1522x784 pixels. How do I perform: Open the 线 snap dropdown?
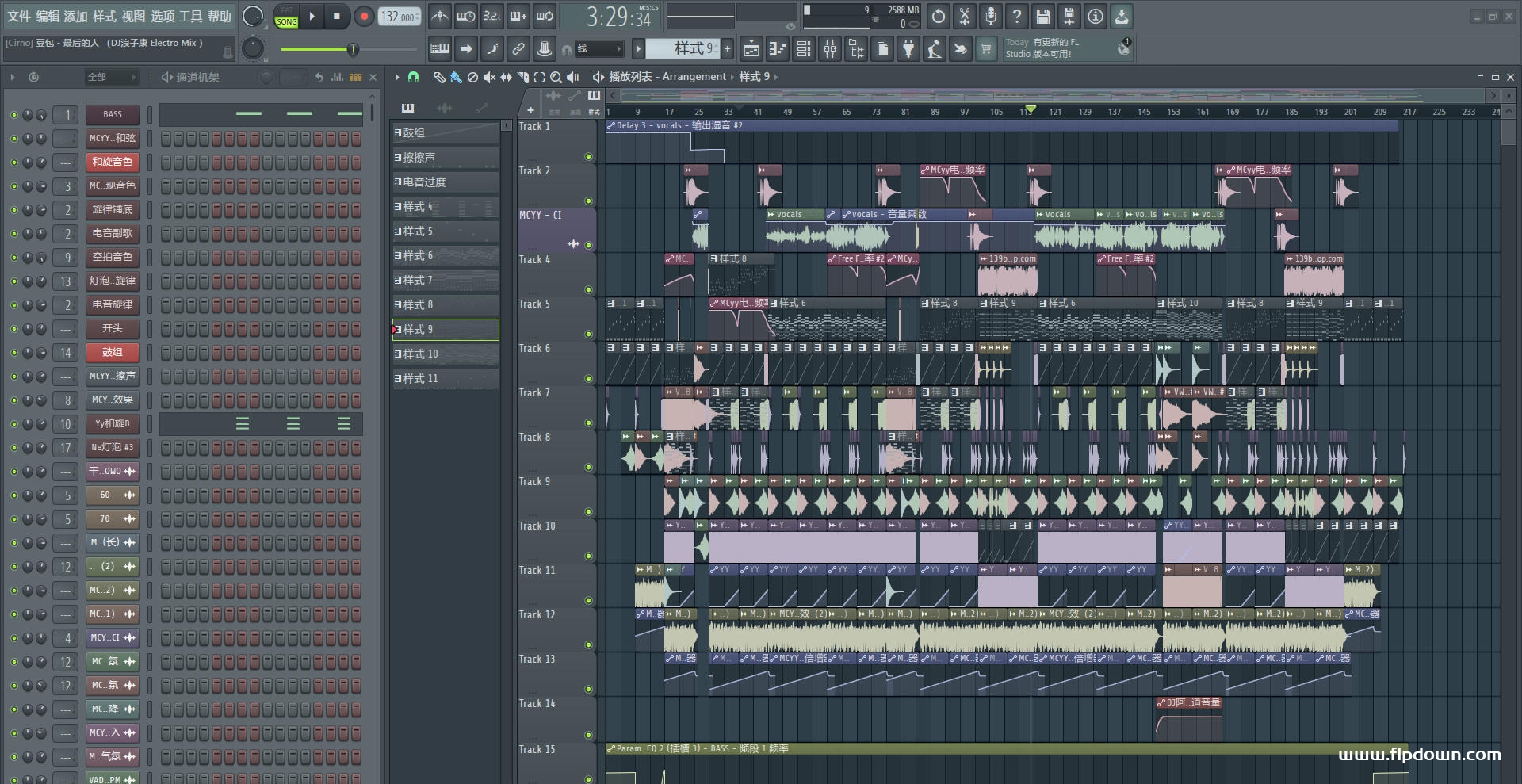click(x=598, y=49)
